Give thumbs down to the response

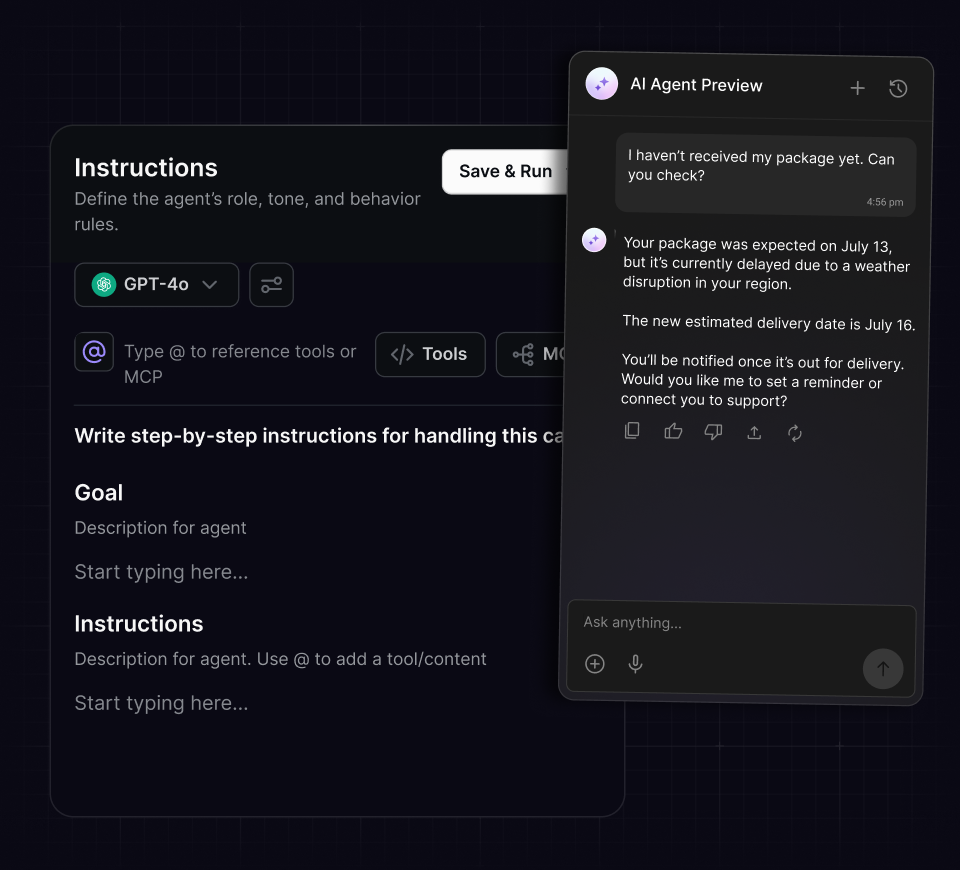coord(713,432)
